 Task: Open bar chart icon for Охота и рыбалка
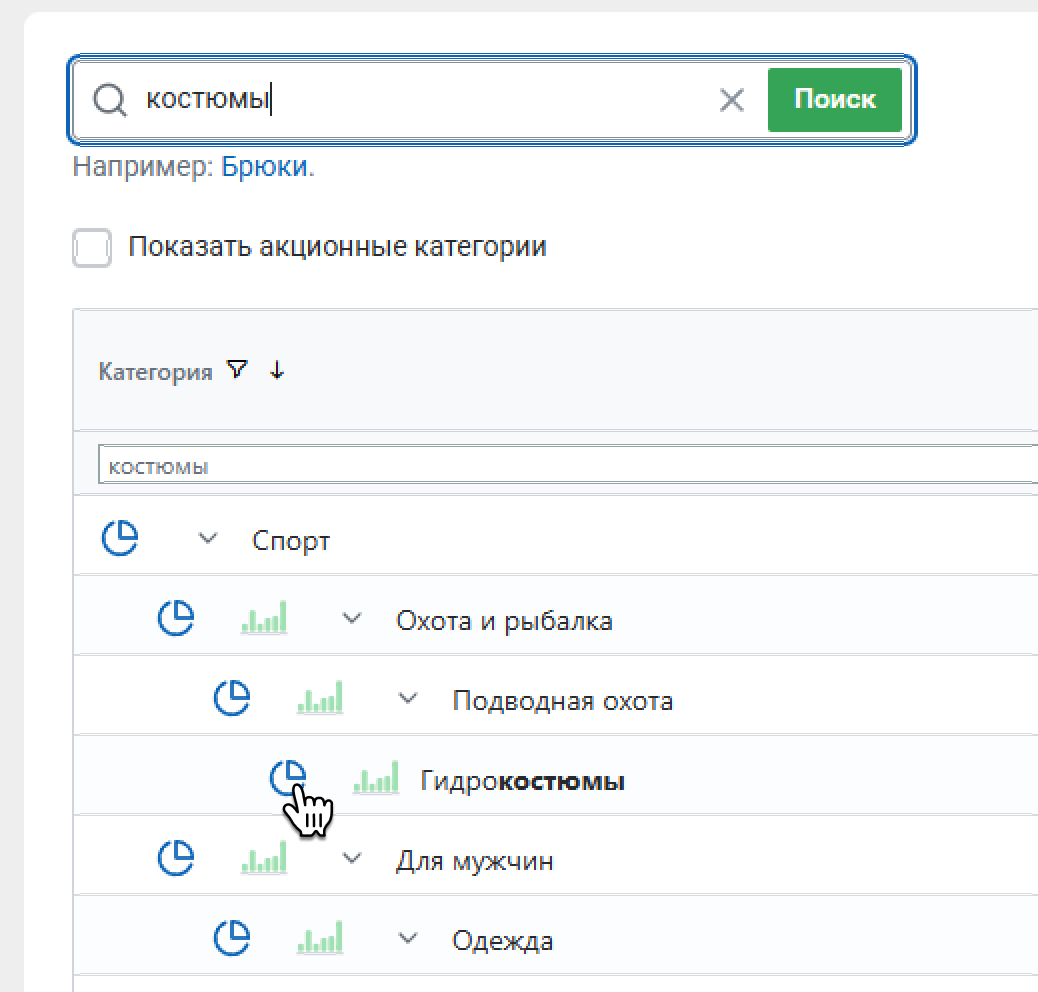coord(263,617)
